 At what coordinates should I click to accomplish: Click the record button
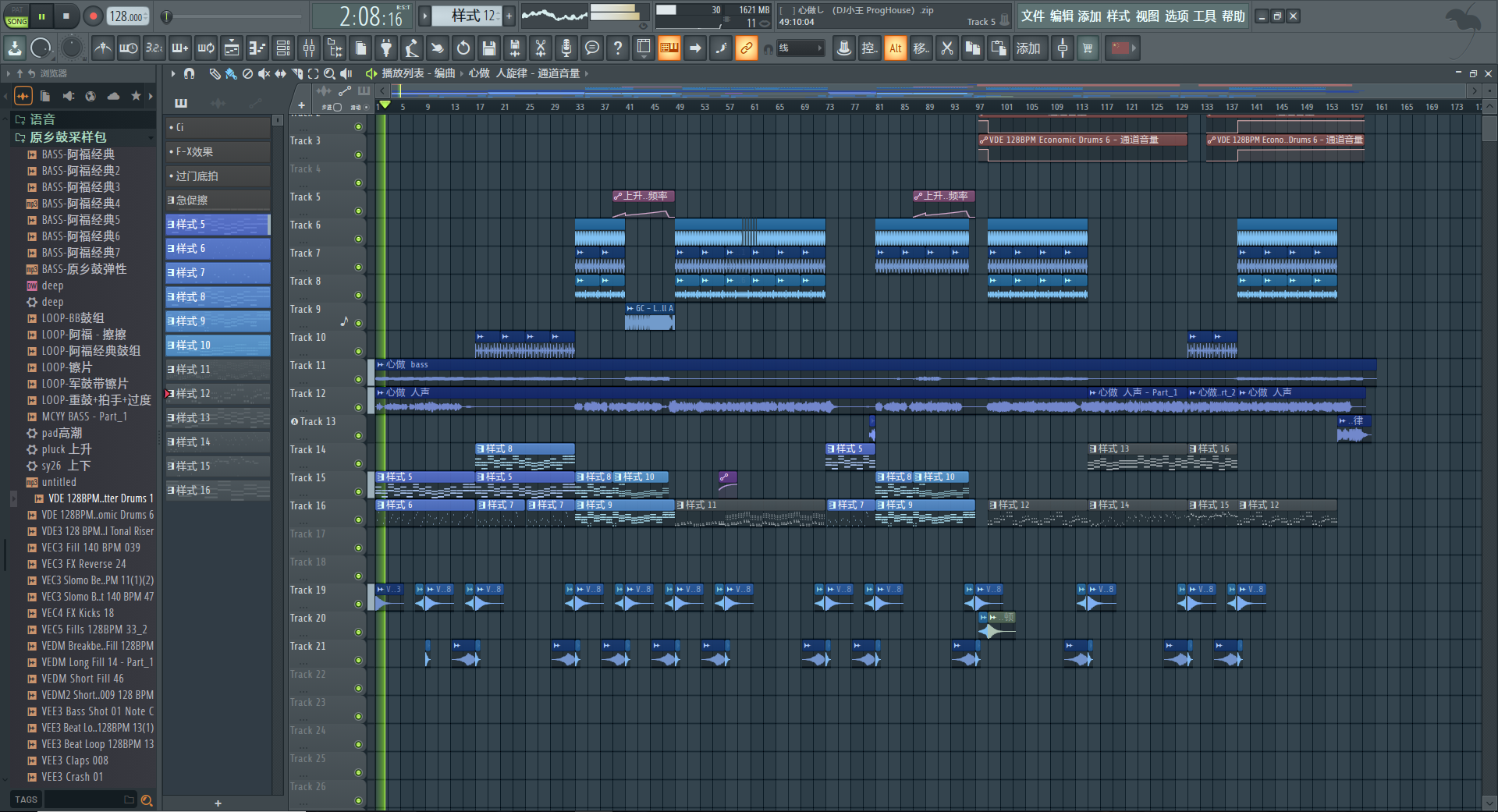point(93,16)
